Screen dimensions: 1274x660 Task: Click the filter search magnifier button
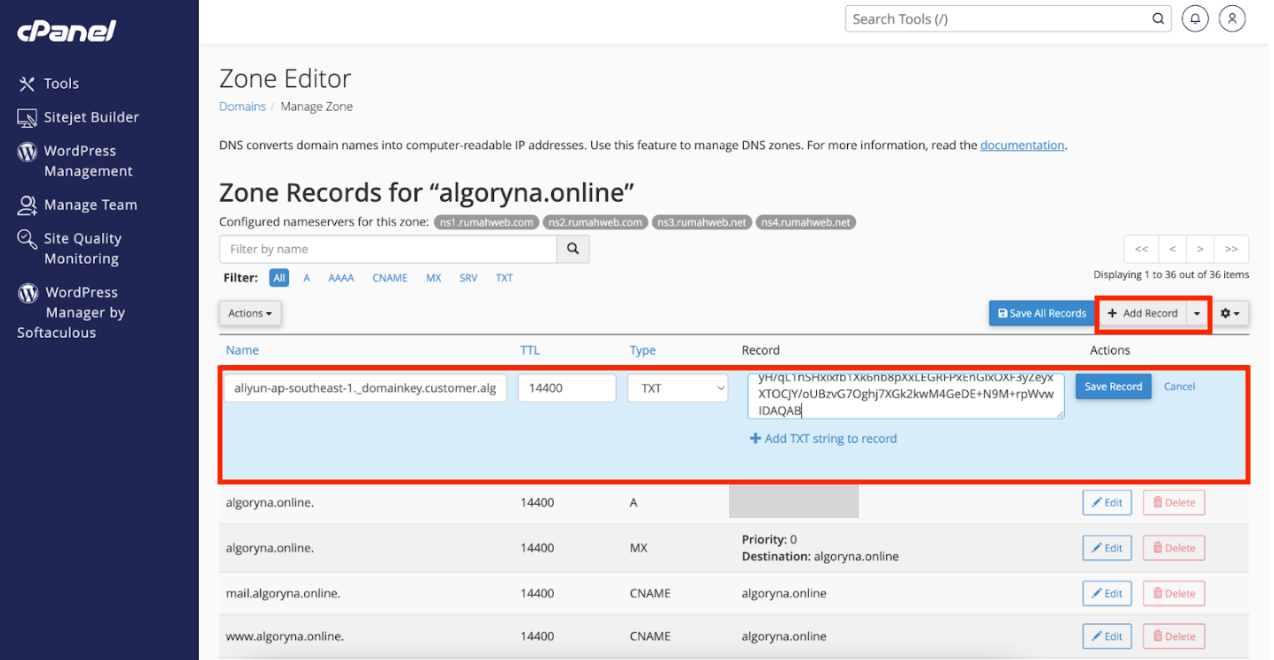tap(573, 249)
